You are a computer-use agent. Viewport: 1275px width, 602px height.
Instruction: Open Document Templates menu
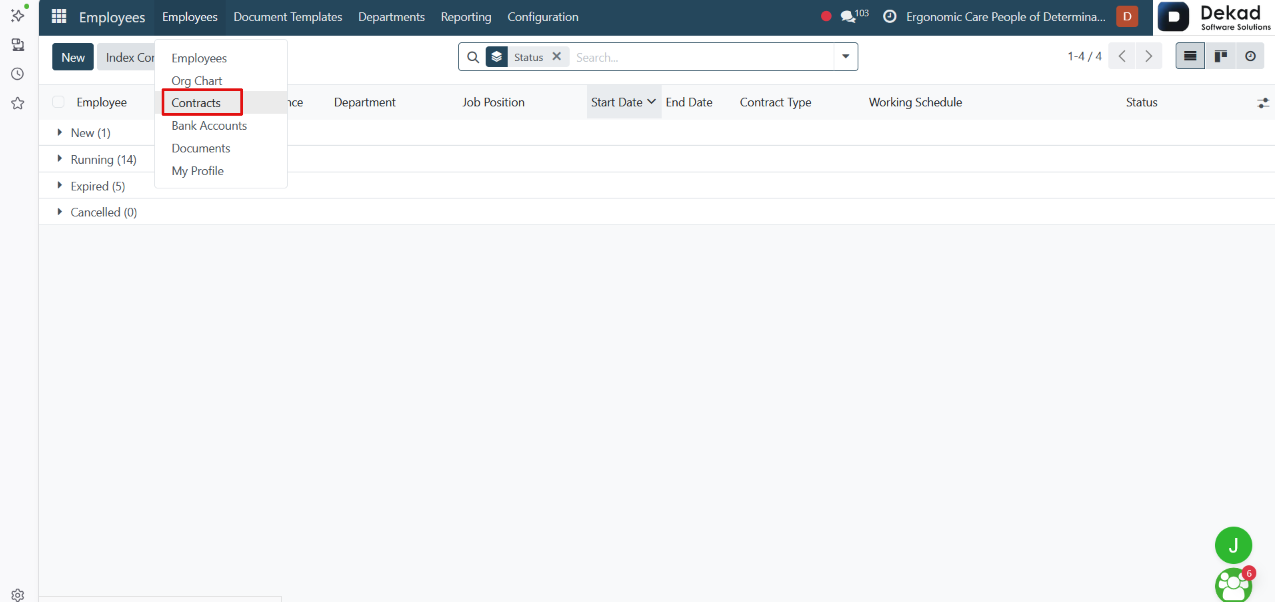pos(288,17)
